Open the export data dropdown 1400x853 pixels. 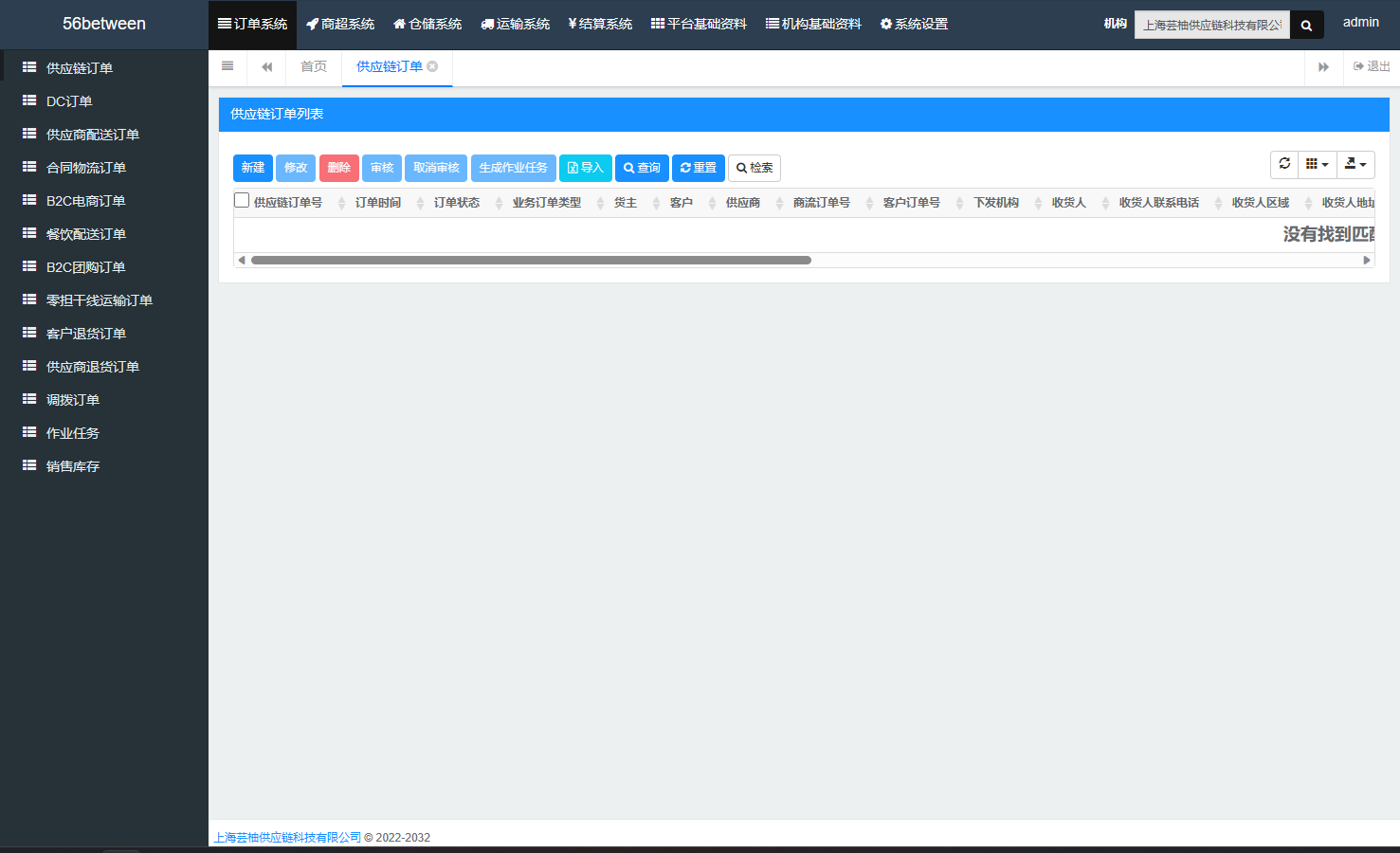tap(1355, 164)
